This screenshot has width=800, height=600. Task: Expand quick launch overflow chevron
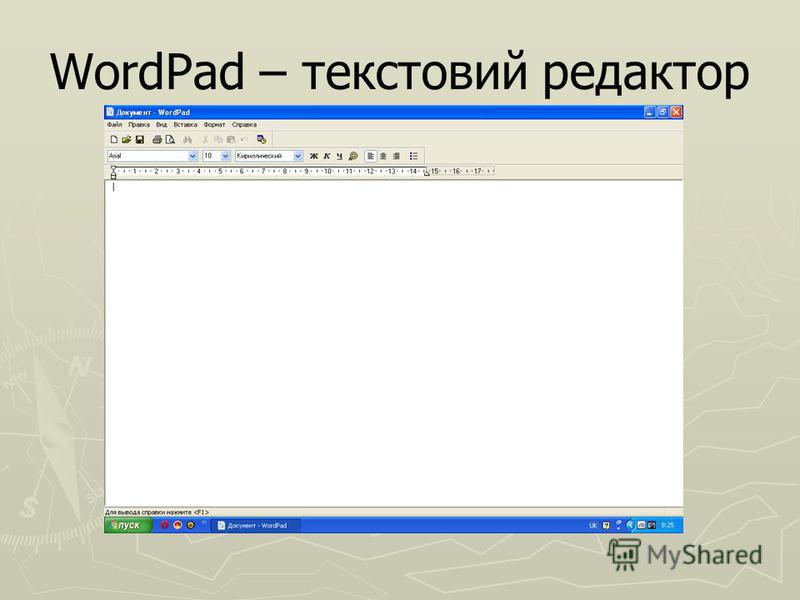(204, 522)
